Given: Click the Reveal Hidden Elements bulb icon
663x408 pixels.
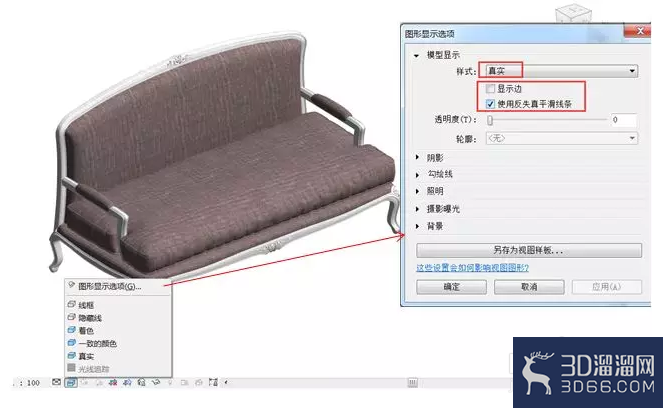Looking at the screenshot, I should (x=170, y=383).
